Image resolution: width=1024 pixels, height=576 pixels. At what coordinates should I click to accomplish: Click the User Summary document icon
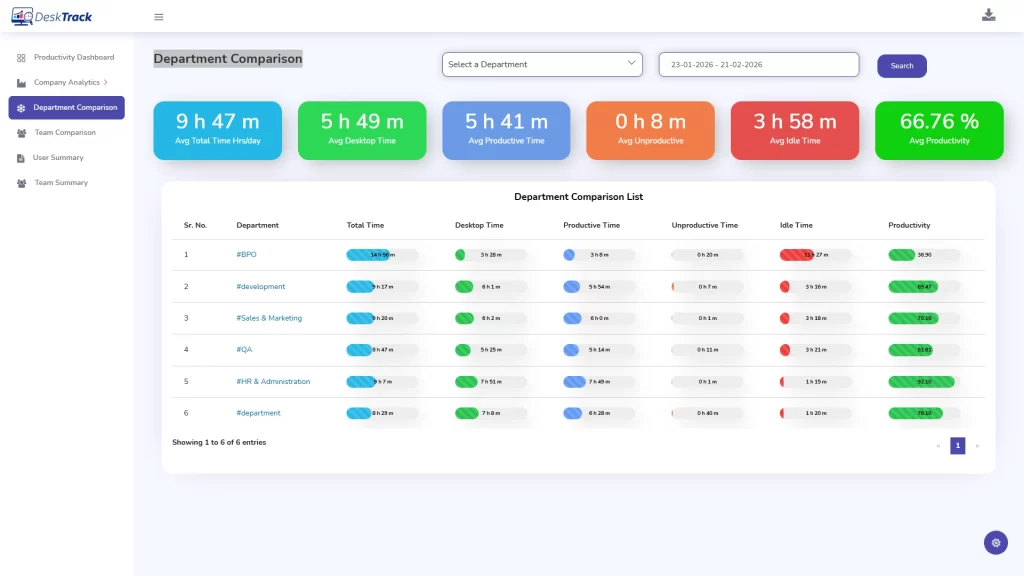click(x=20, y=158)
